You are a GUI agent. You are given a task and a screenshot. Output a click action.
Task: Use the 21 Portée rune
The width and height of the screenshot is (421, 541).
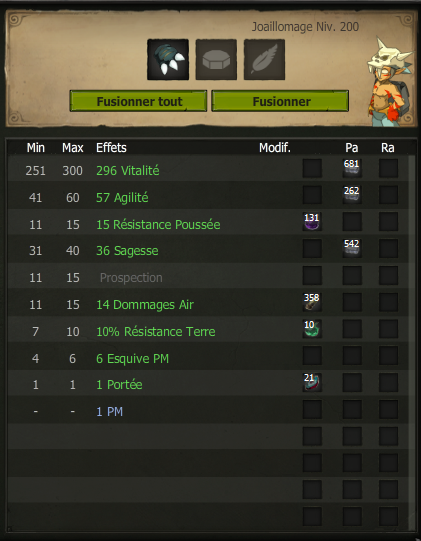point(312,382)
